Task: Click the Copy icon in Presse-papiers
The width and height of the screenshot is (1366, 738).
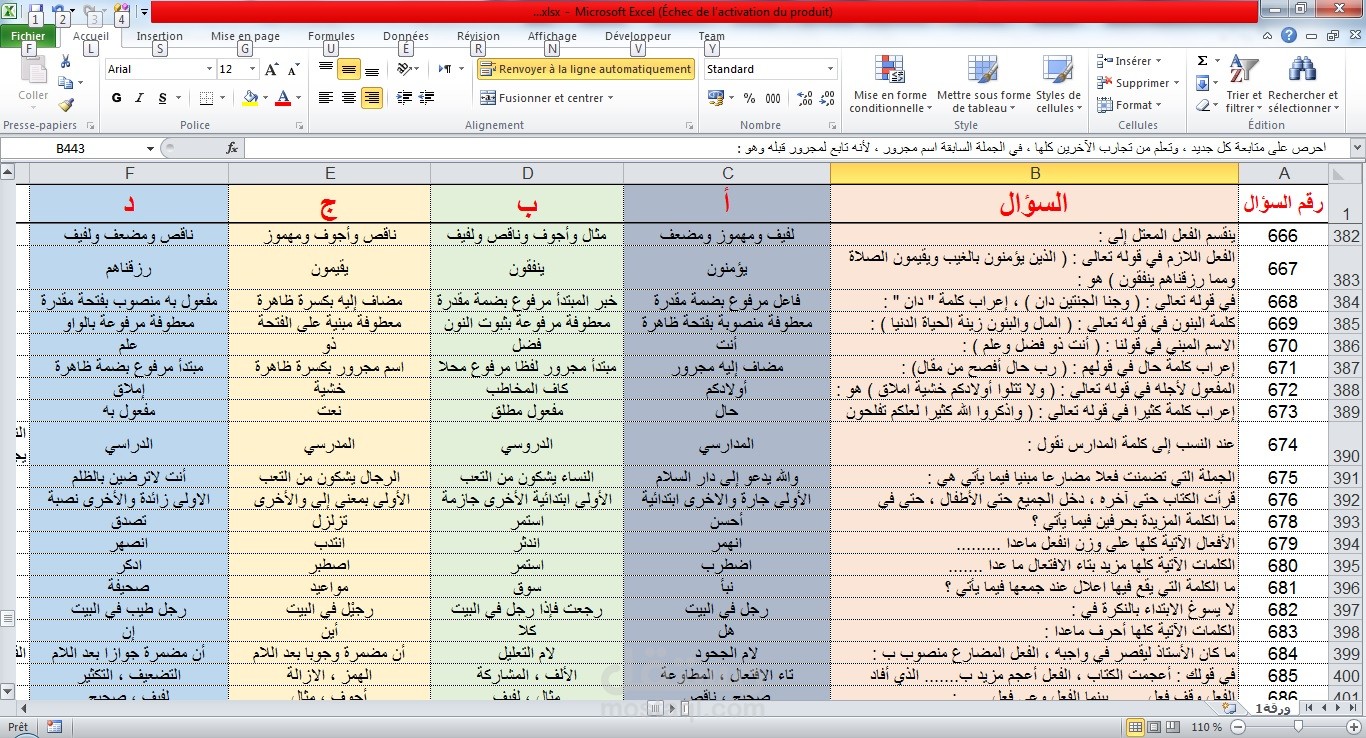Action: coord(66,83)
